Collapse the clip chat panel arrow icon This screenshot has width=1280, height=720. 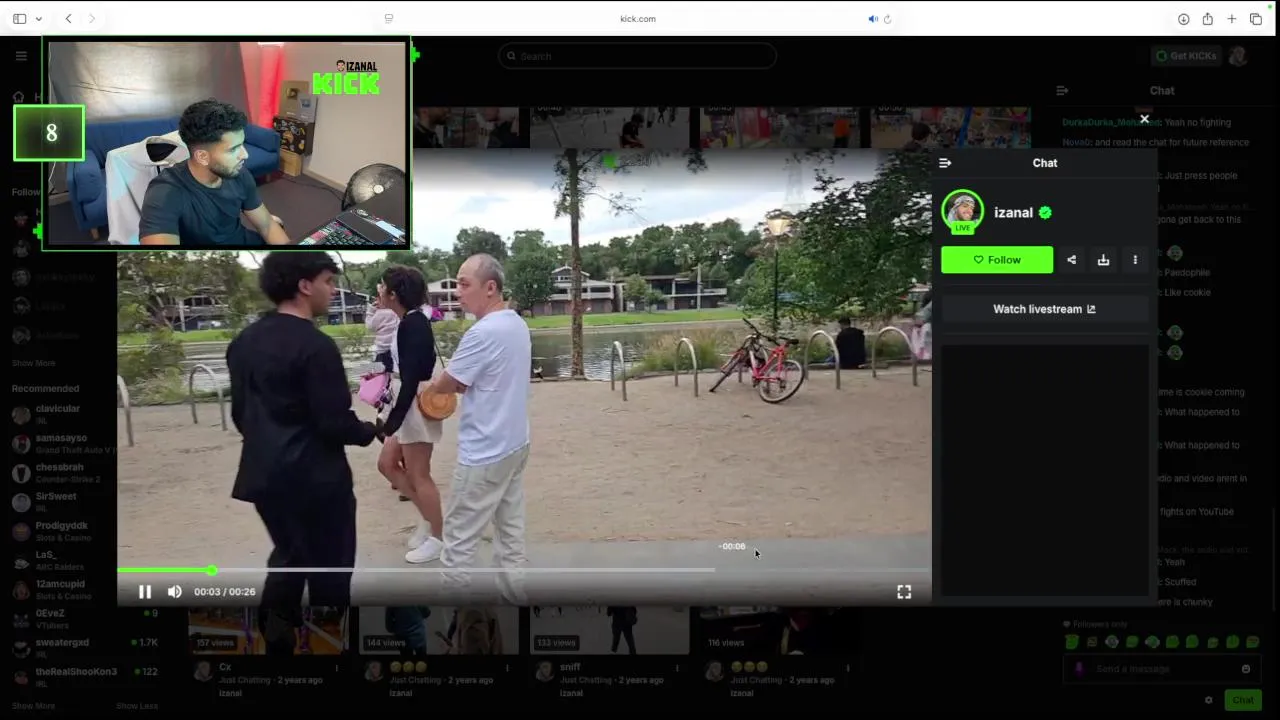click(x=945, y=163)
